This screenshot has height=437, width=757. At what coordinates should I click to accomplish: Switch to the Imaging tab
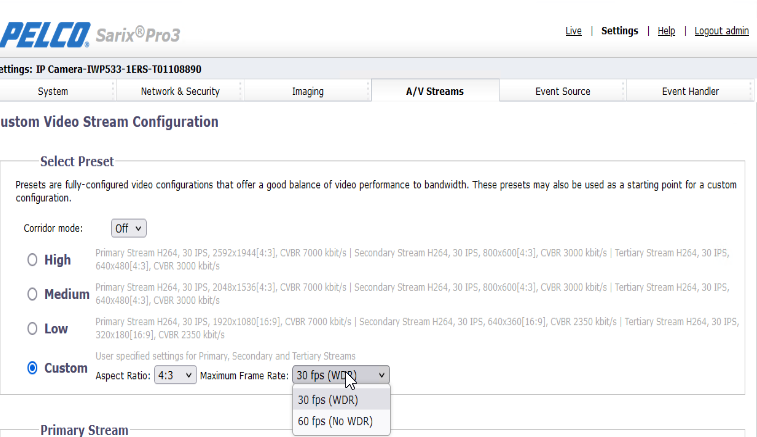(x=307, y=92)
